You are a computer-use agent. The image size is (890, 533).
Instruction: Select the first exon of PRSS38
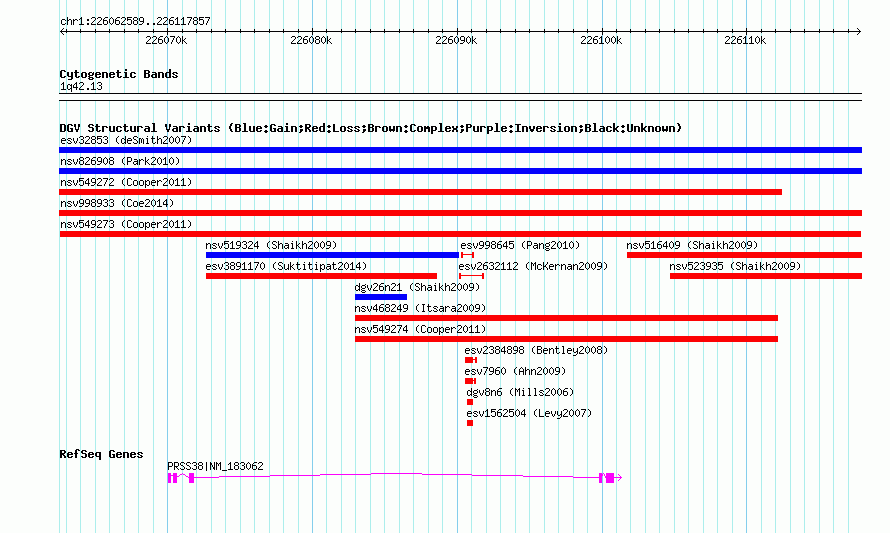(169, 479)
